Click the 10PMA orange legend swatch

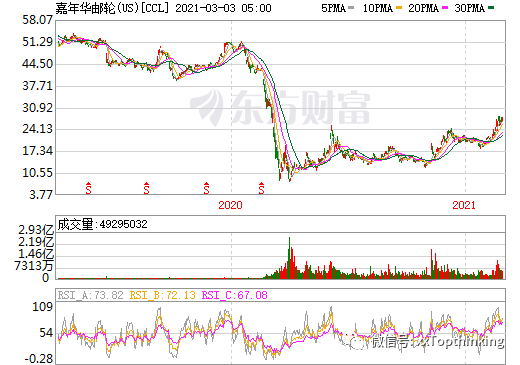pos(399,8)
